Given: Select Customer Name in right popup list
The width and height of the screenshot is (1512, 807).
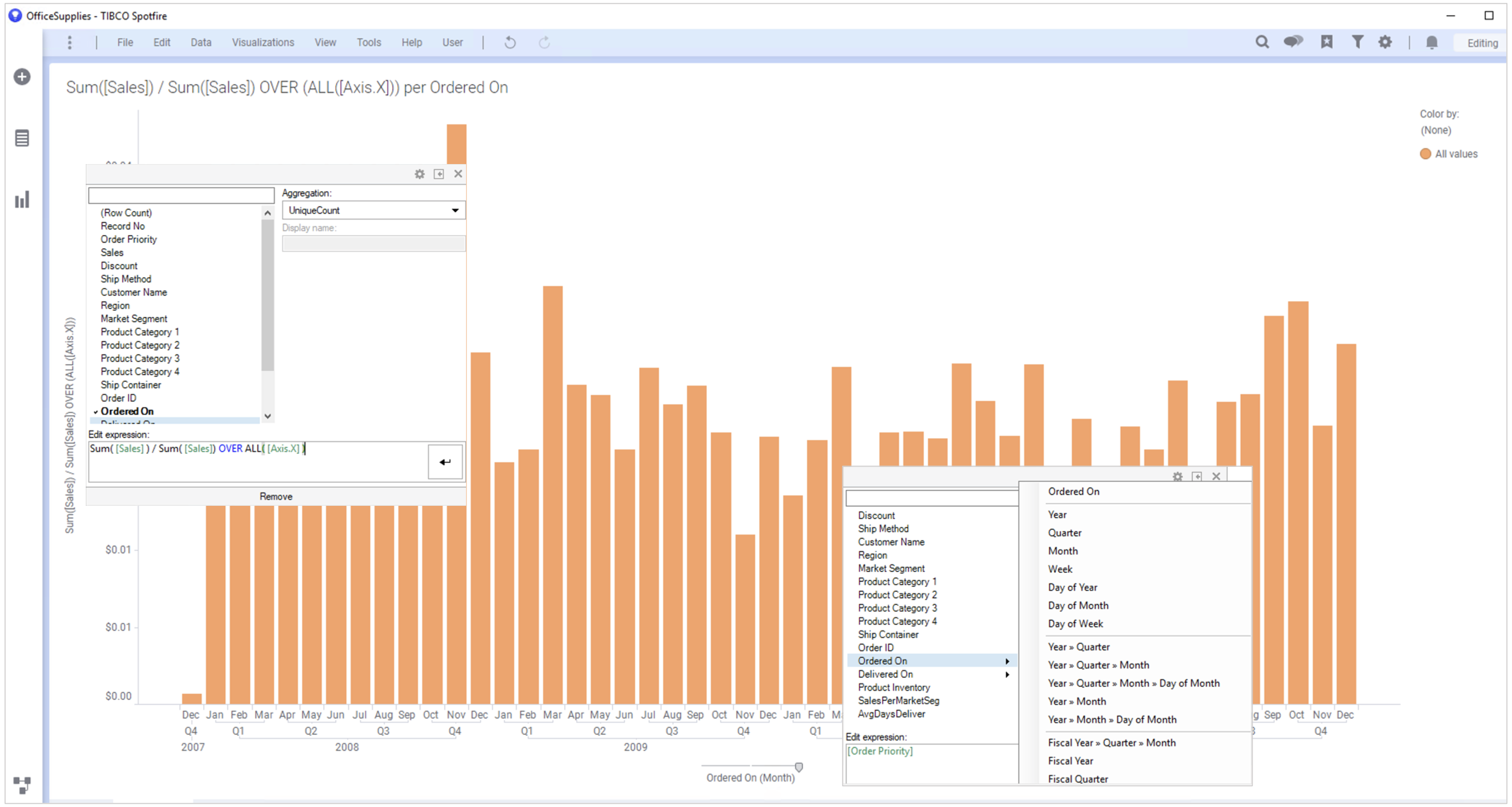Looking at the screenshot, I should (891, 543).
